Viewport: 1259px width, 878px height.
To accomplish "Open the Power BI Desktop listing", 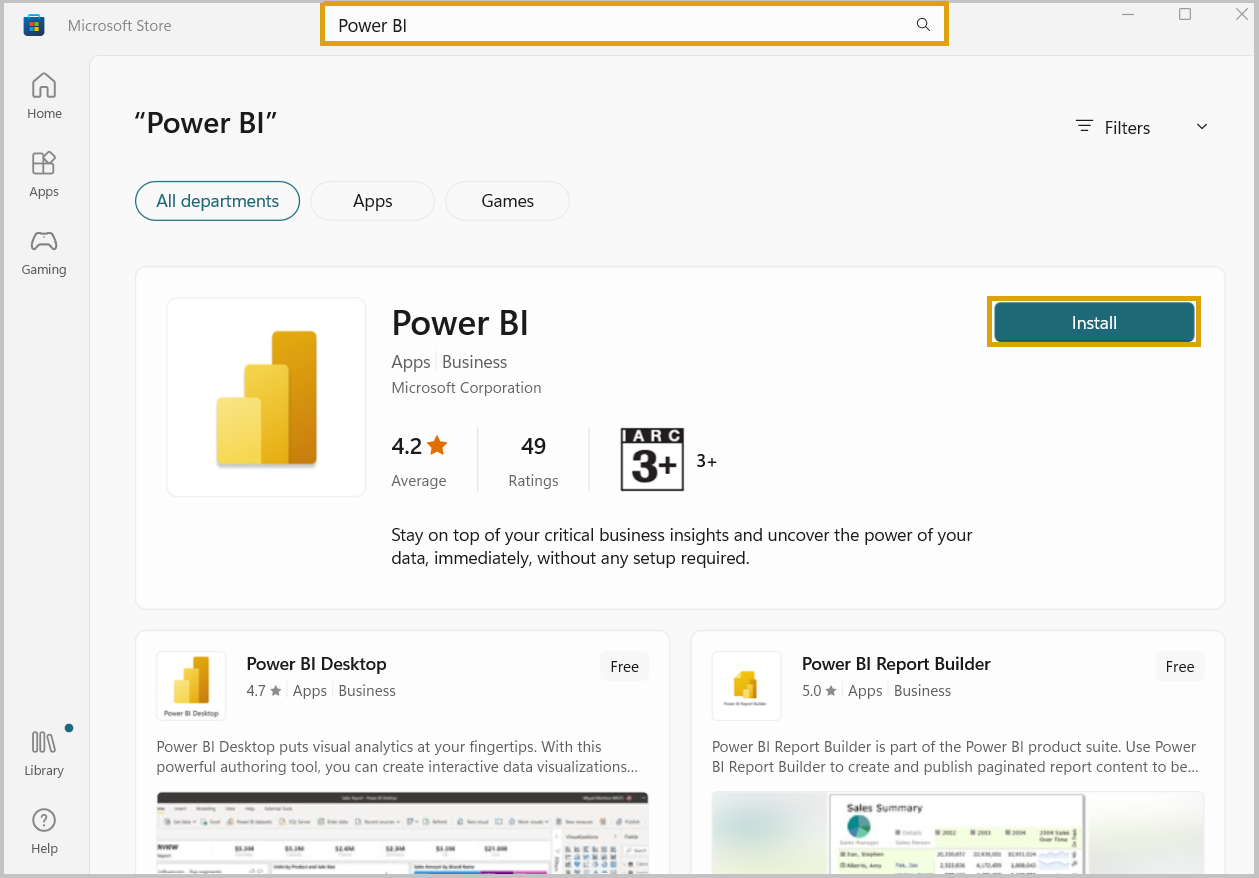I will tap(316, 663).
